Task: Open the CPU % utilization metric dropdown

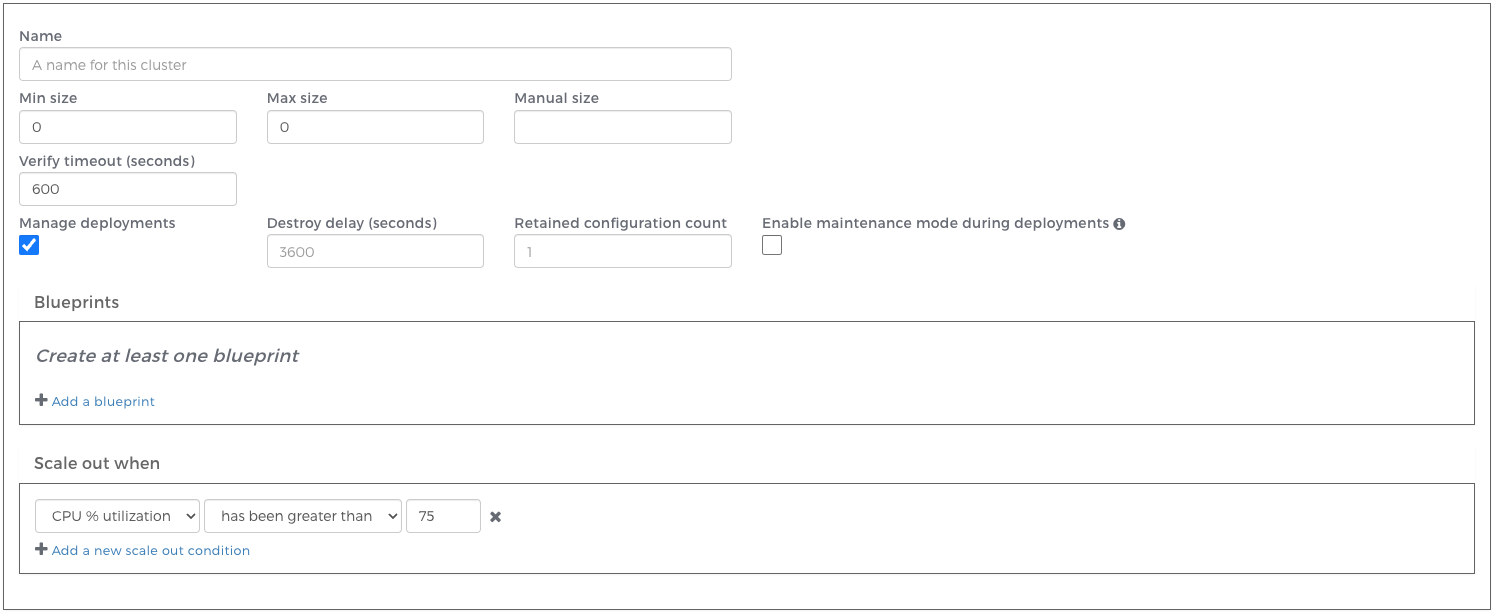Action: click(x=118, y=516)
